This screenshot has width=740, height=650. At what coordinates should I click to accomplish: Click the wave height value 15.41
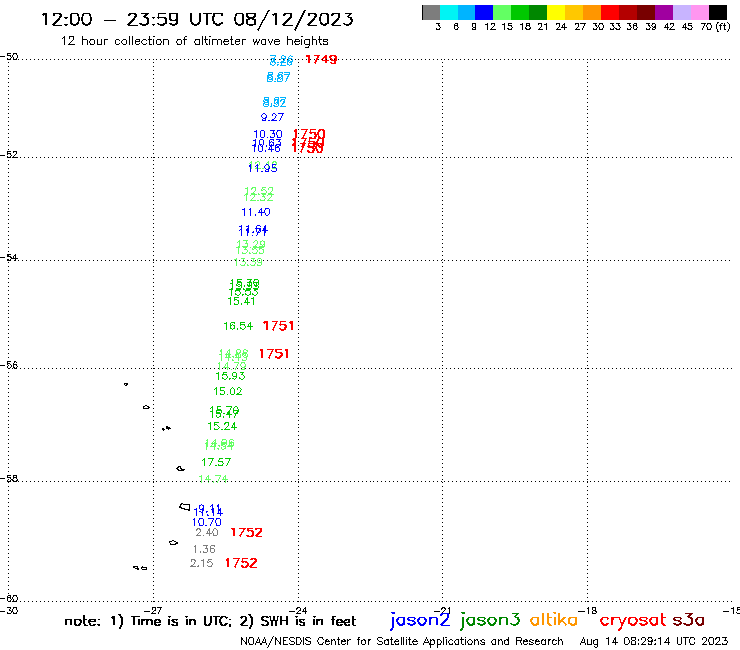coord(241,301)
